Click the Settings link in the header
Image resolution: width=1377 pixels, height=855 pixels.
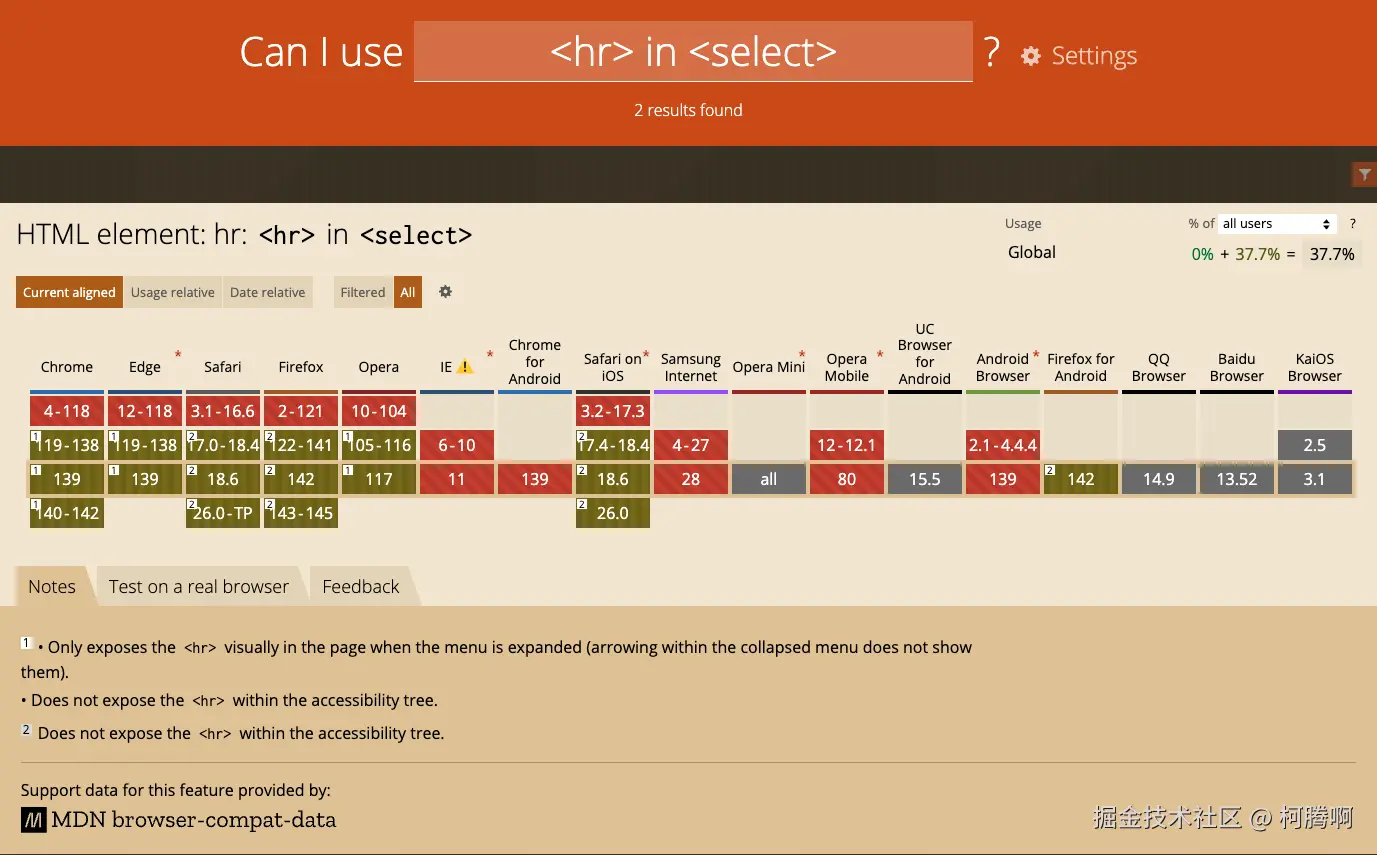[x=1094, y=56]
